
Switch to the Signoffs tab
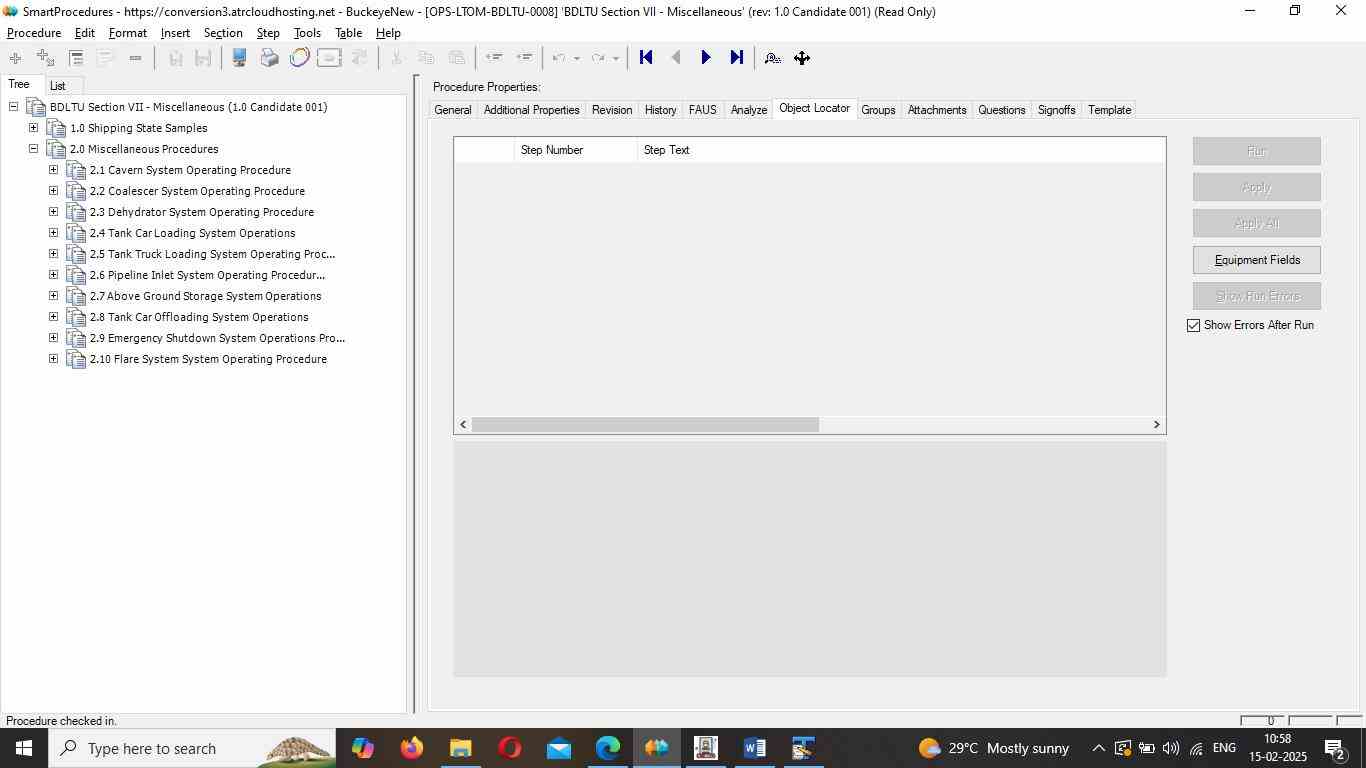pyautogui.click(x=1056, y=110)
